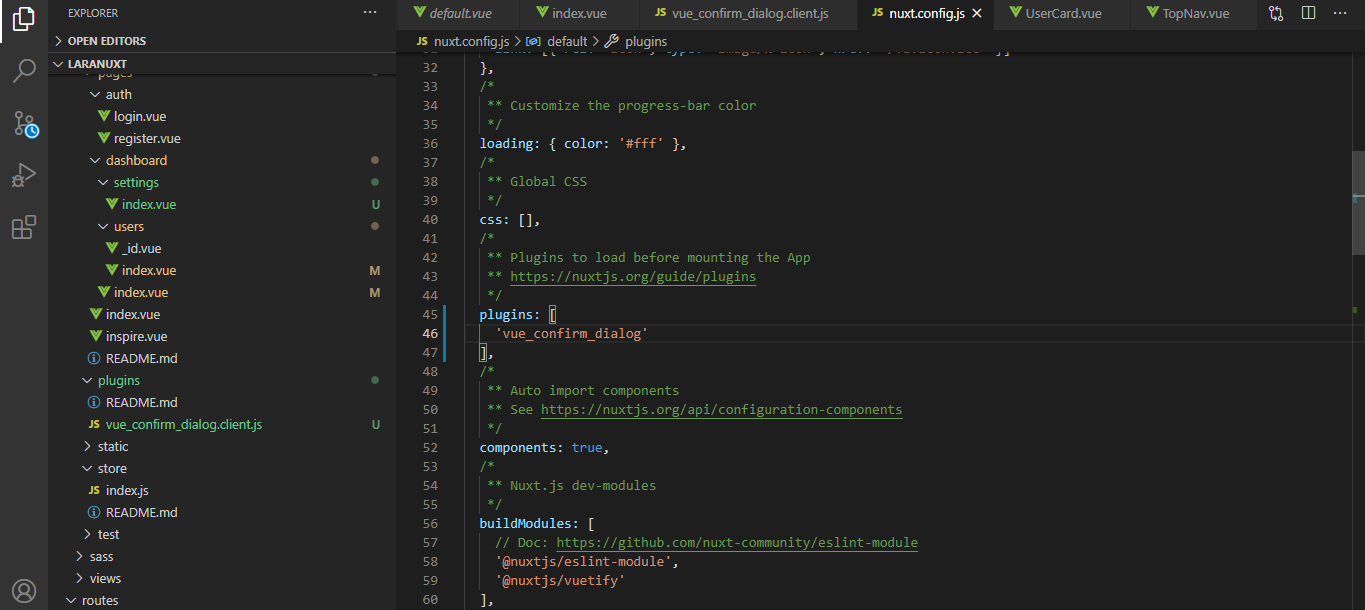This screenshot has height=610, width=1365.
Task: Open the Explorer view in activity bar
Action: click(24, 19)
